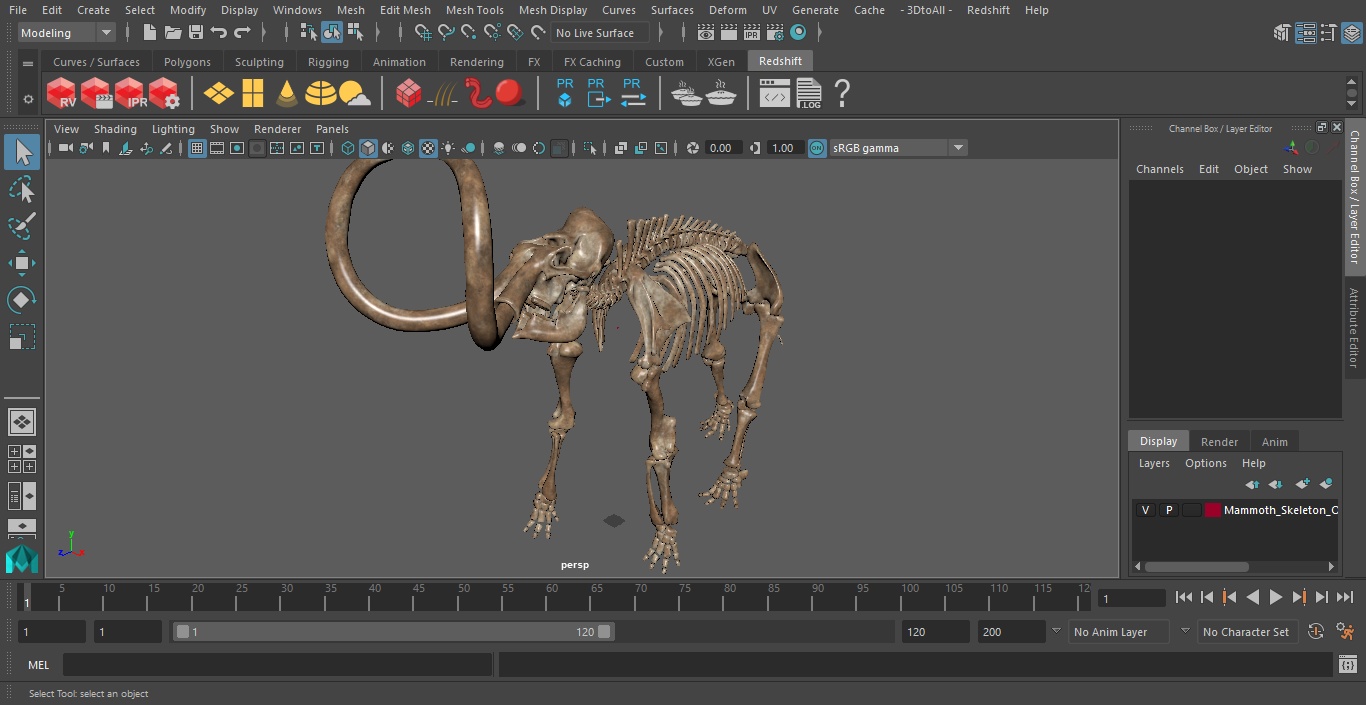The image size is (1366, 705).
Task: Open Redshift help question mark icon
Action: [x=842, y=94]
